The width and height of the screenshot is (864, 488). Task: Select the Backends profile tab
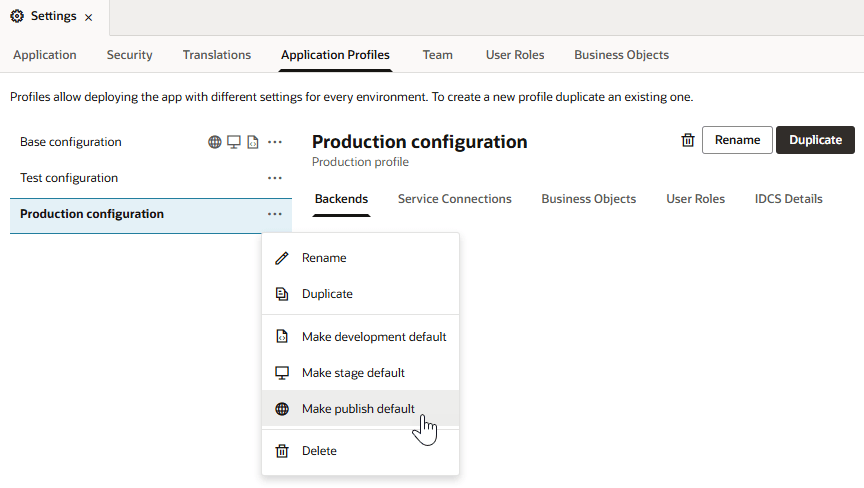[341, 199]
